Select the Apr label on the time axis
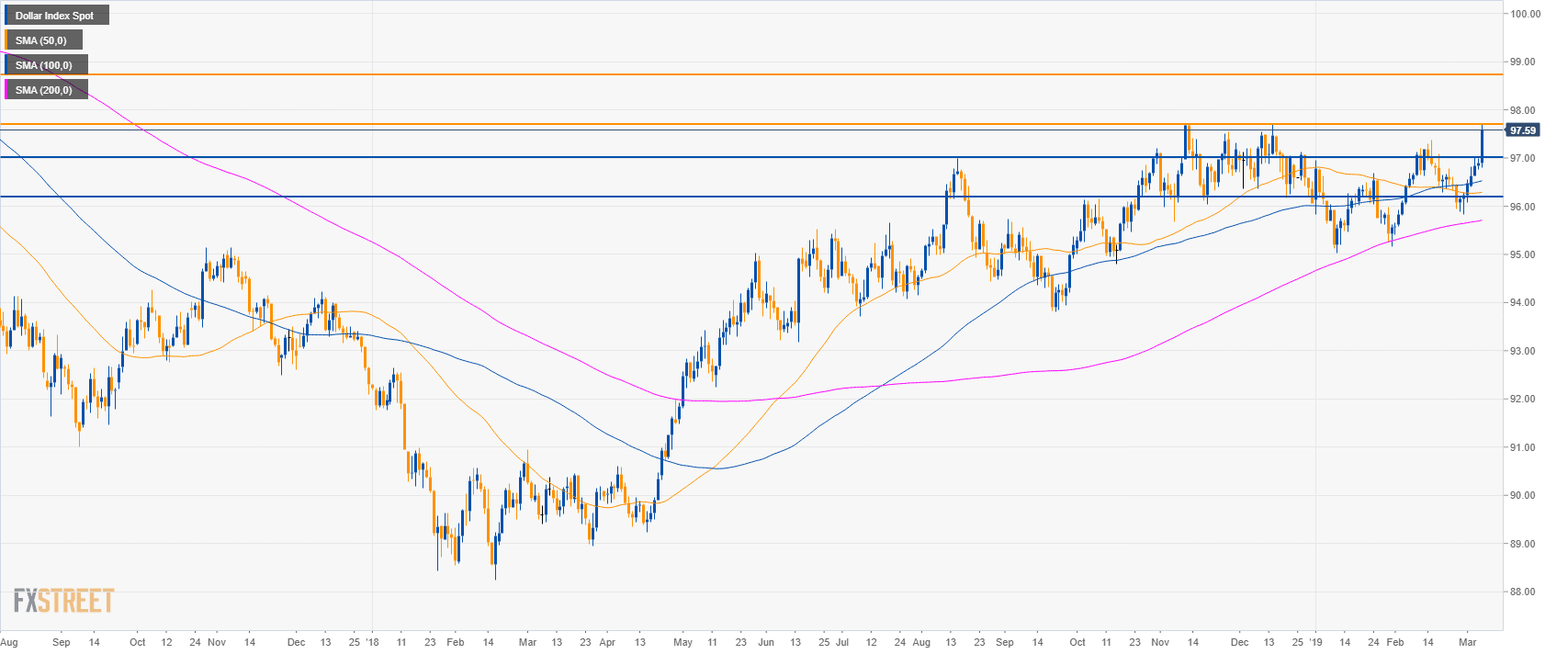The height and width of the screenshot is (654, 1568). coord(607,643)
